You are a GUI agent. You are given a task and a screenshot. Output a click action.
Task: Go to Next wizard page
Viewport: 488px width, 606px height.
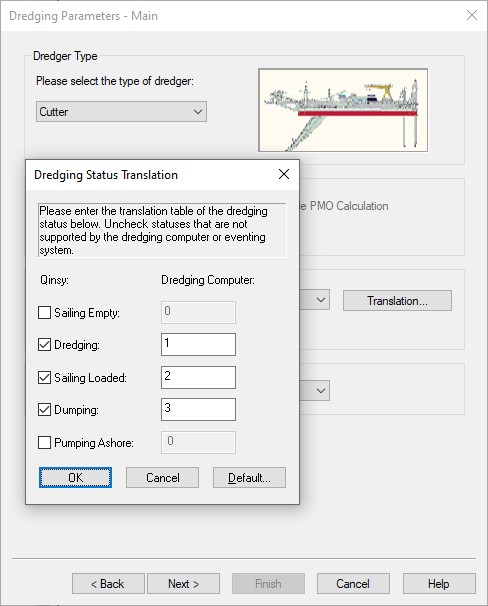[184, 584]
